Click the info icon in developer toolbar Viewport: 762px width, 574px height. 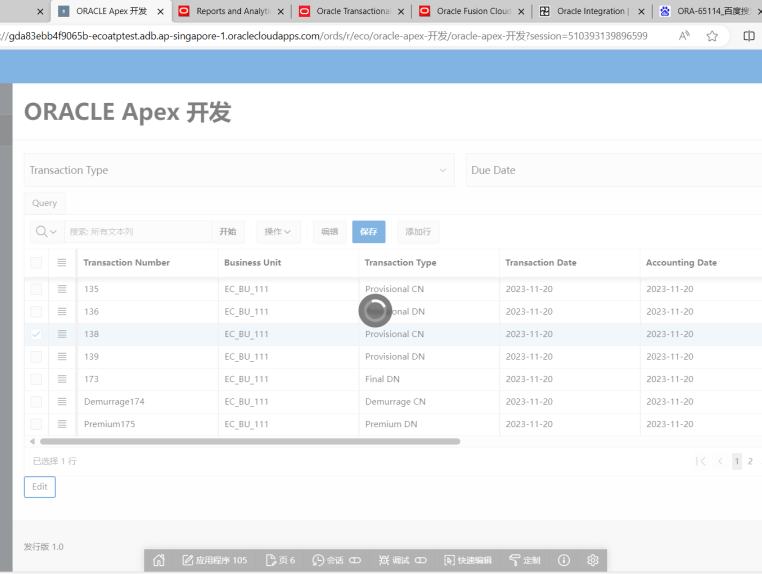point(564,560)
